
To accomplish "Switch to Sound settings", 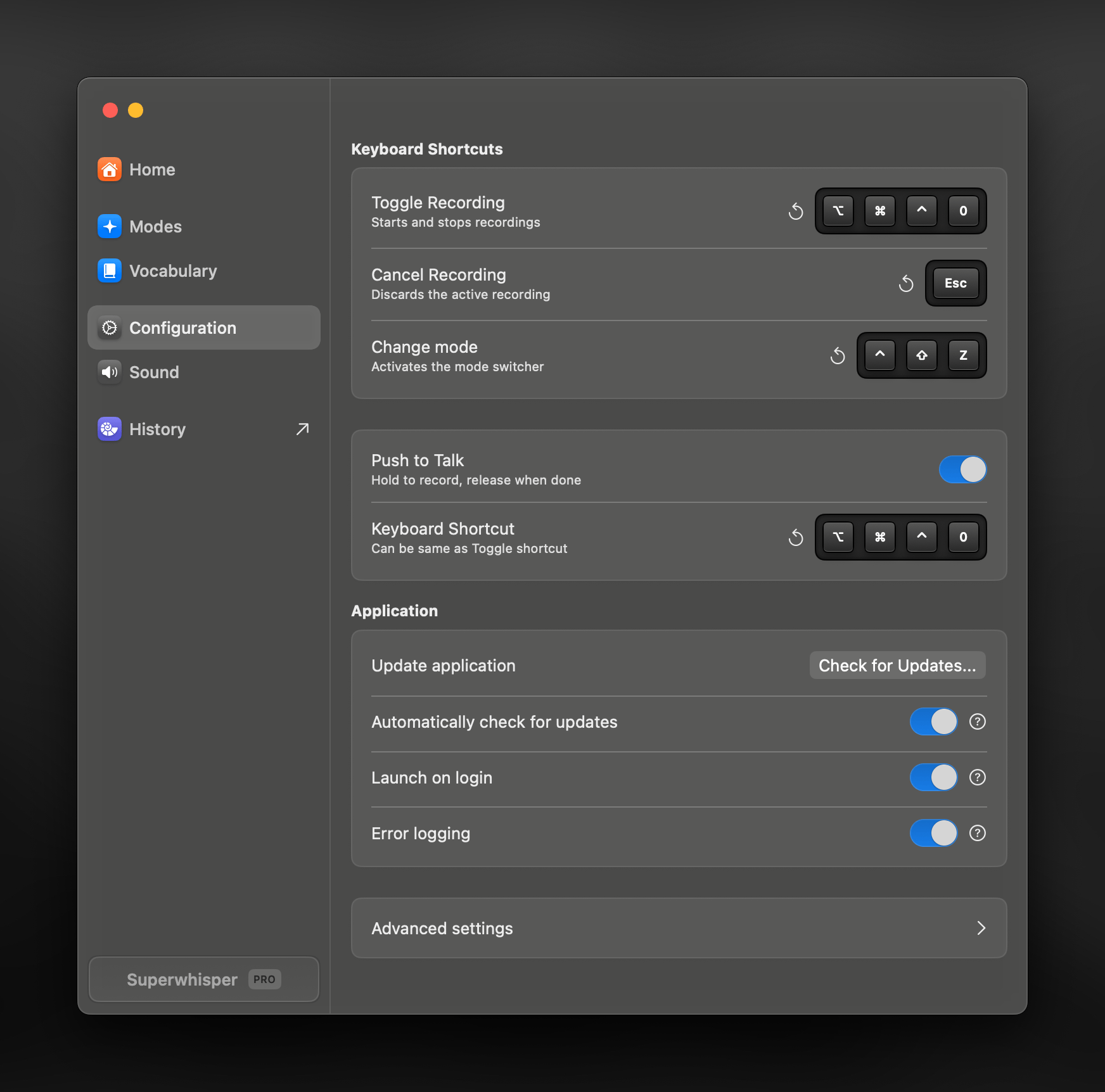I will 203,372.
